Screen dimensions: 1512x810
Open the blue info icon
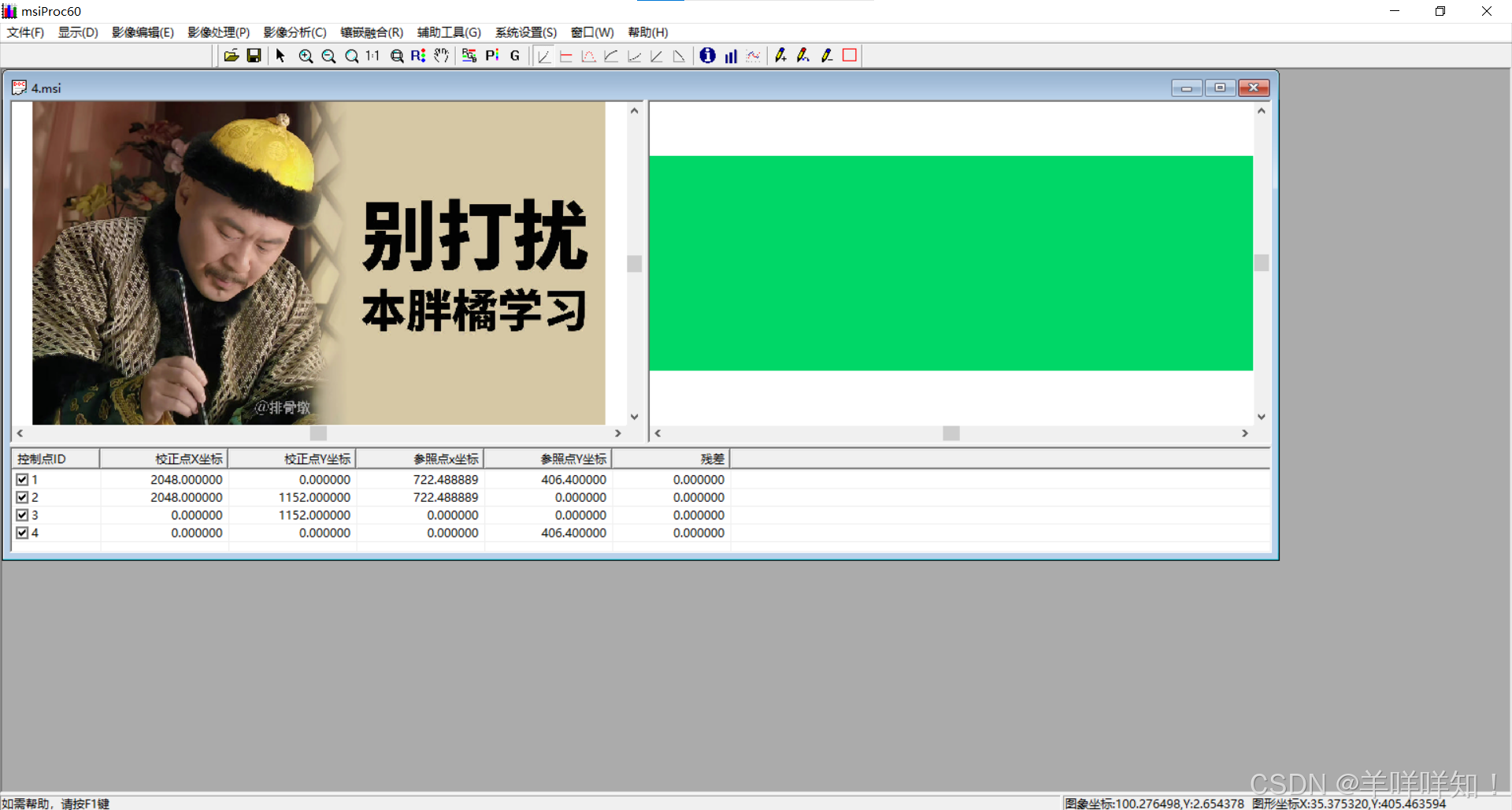707,55
